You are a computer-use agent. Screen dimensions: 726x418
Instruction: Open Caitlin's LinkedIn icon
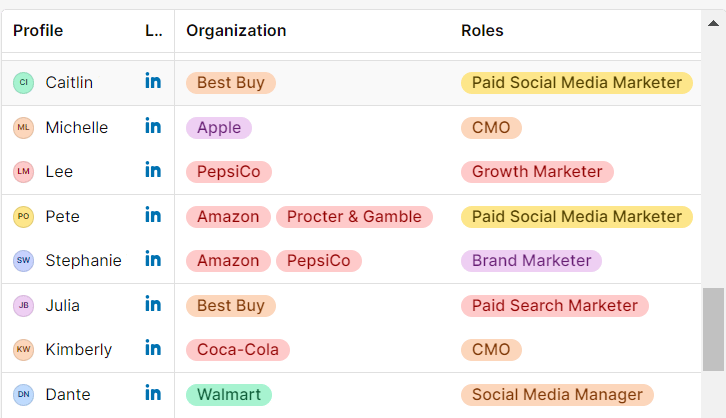(x=153, y=81)
